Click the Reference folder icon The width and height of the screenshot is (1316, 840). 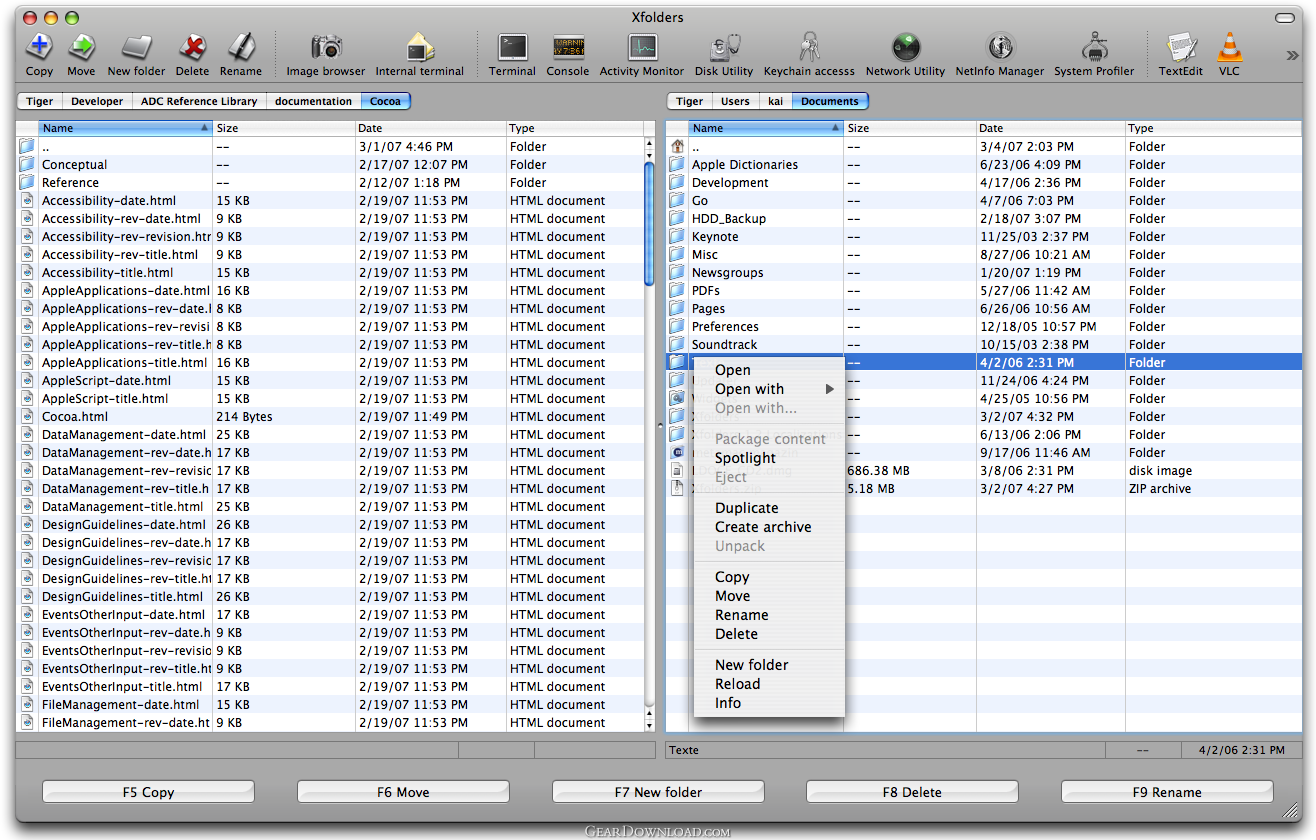point(27,183)
